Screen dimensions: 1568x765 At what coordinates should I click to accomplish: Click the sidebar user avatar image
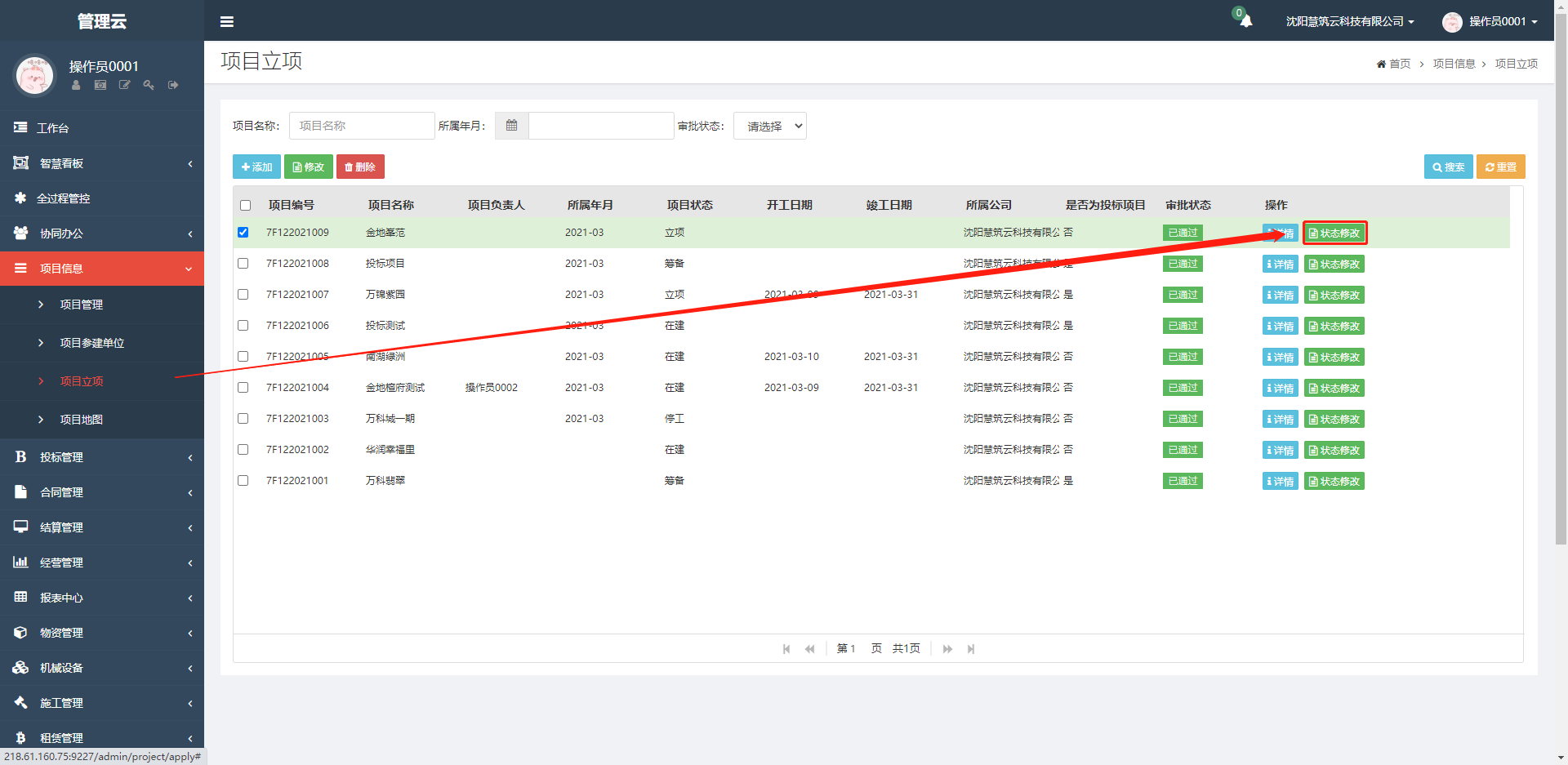click(34, 75)
